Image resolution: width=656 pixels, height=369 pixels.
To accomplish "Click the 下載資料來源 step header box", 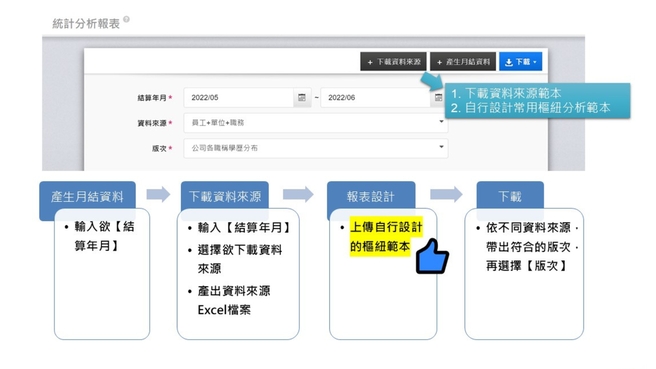I will point(225,196).
